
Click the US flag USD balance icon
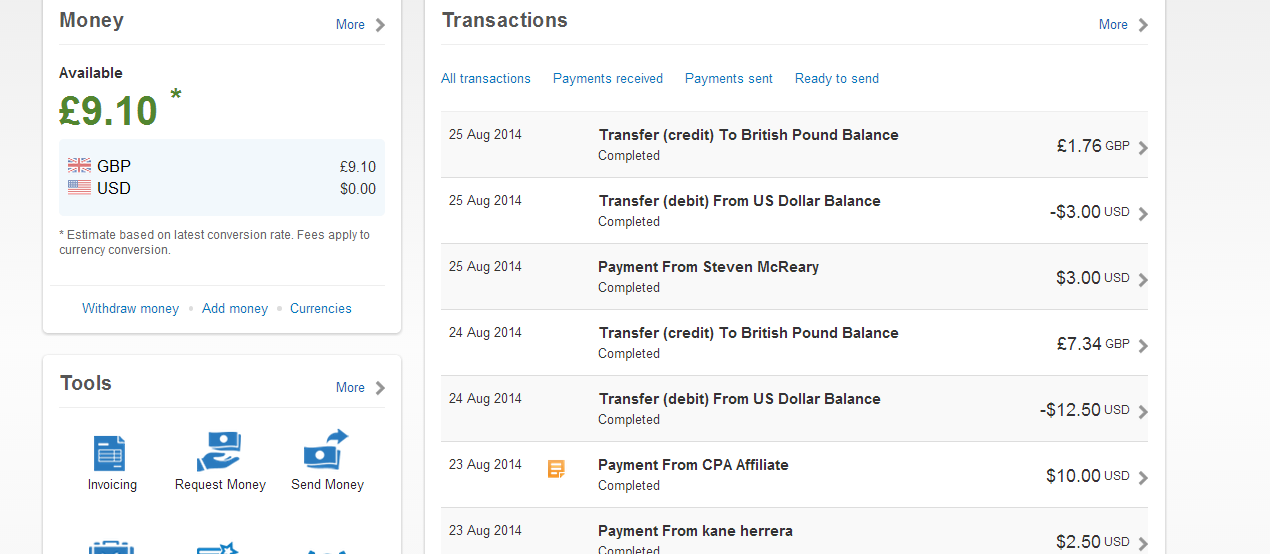pos(79,188)
